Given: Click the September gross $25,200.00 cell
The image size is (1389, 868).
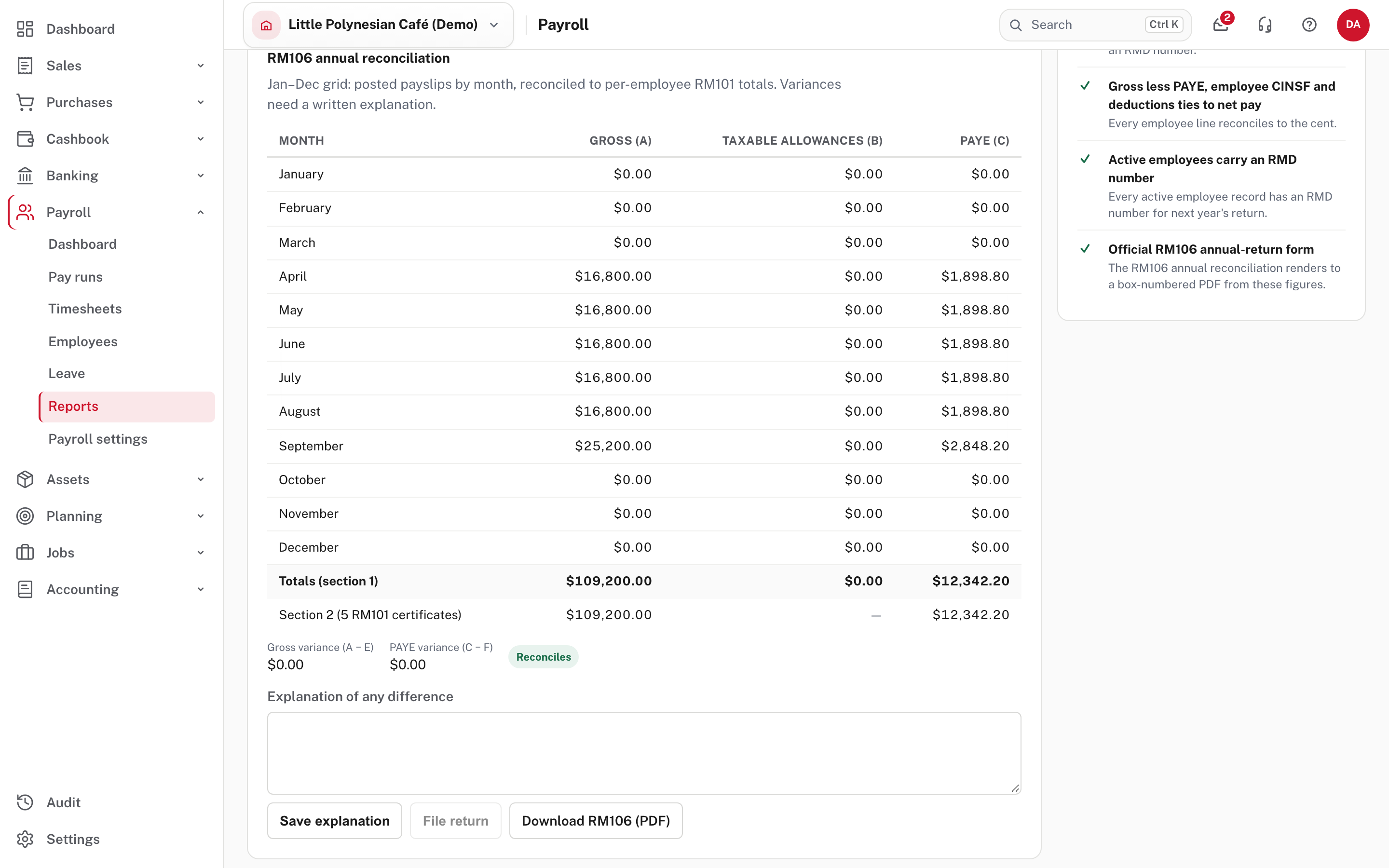Looking at the screenshot, I should (613, 446).
